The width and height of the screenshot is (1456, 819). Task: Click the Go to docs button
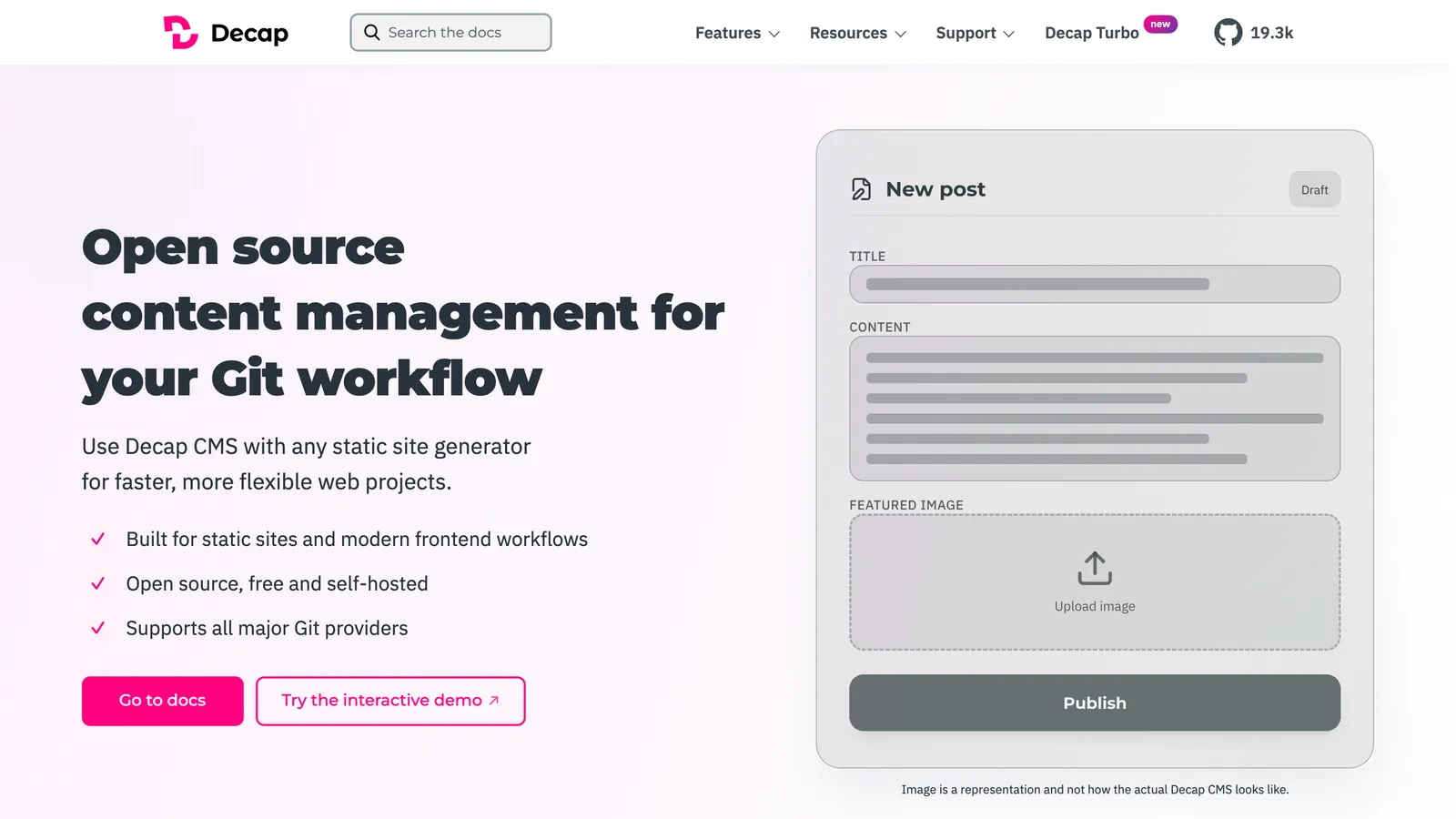coord(163,701)
